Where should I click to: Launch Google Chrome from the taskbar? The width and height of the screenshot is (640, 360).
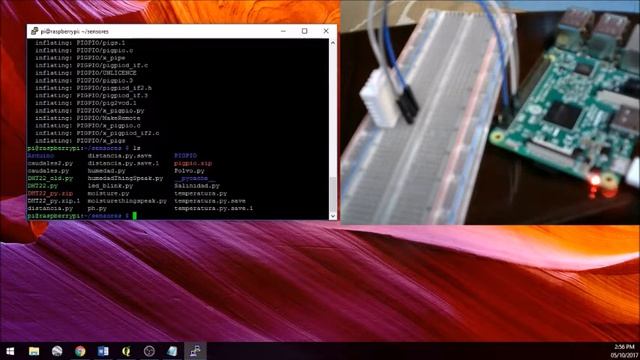80,351
